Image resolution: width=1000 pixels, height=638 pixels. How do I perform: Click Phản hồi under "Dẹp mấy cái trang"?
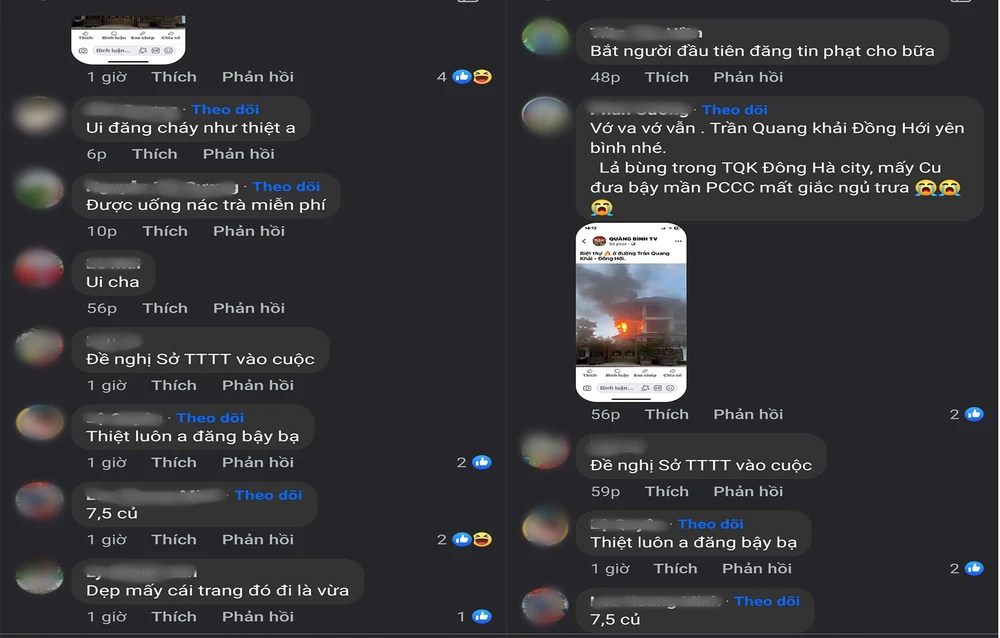(258, 616)
